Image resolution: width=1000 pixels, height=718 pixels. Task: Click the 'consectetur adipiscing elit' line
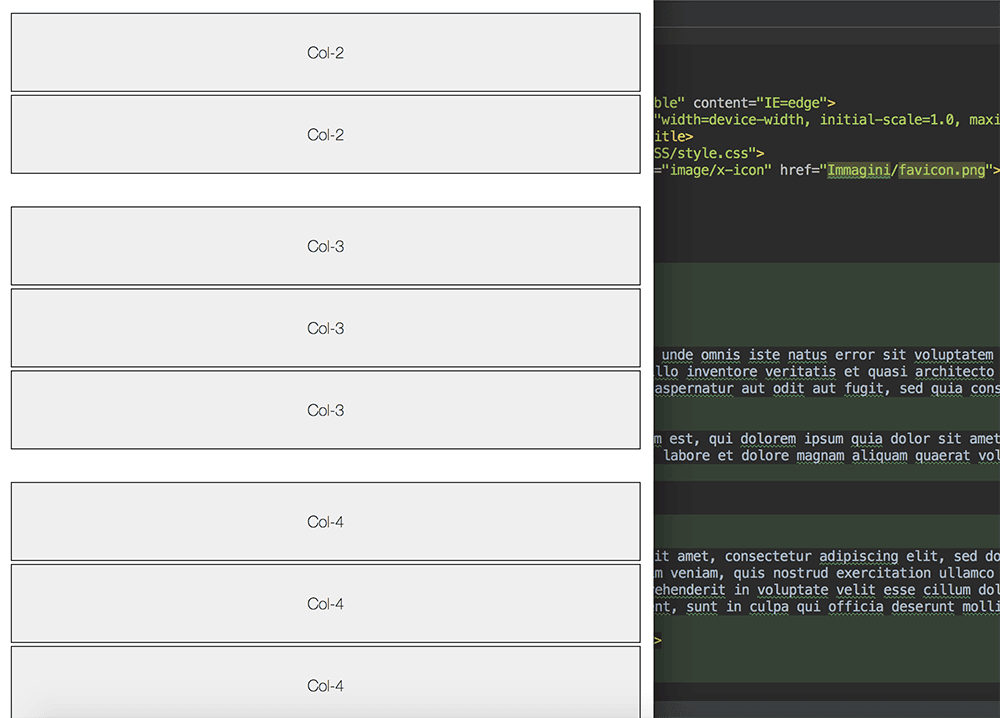click(x=827, y=556)
